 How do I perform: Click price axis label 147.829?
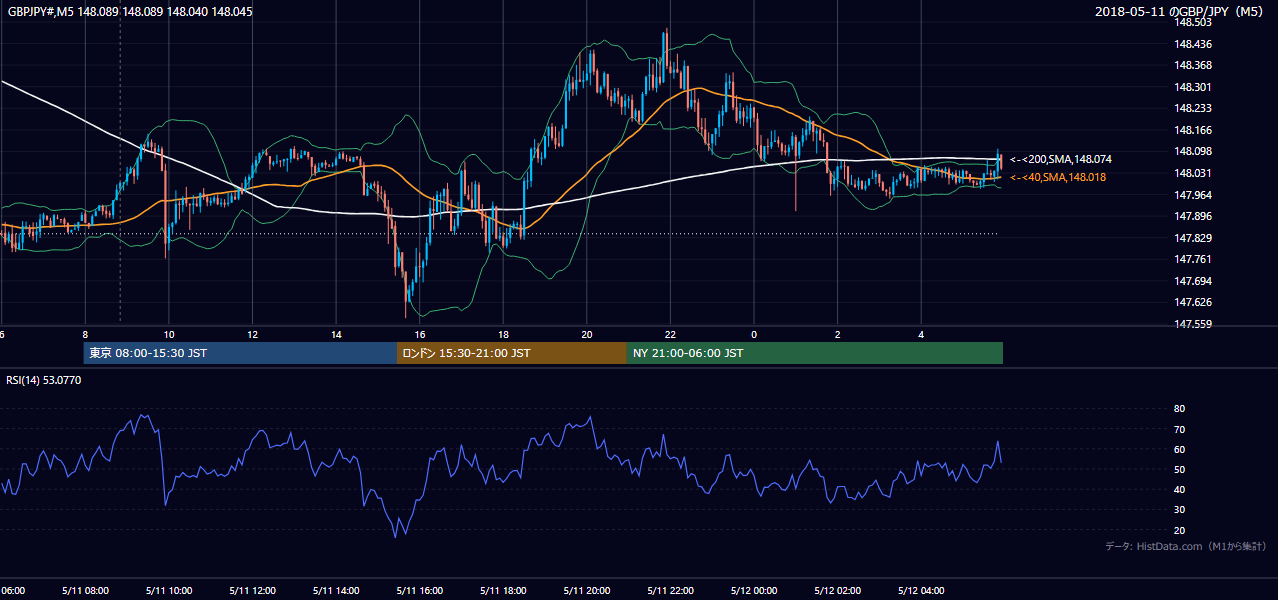1192,237
